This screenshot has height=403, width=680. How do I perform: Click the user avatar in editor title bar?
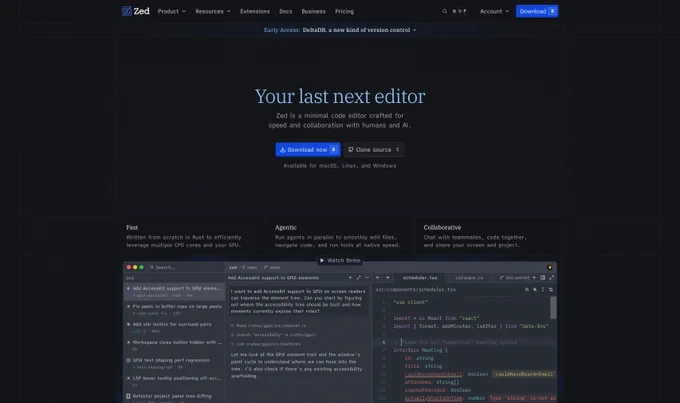pos(549,267)
